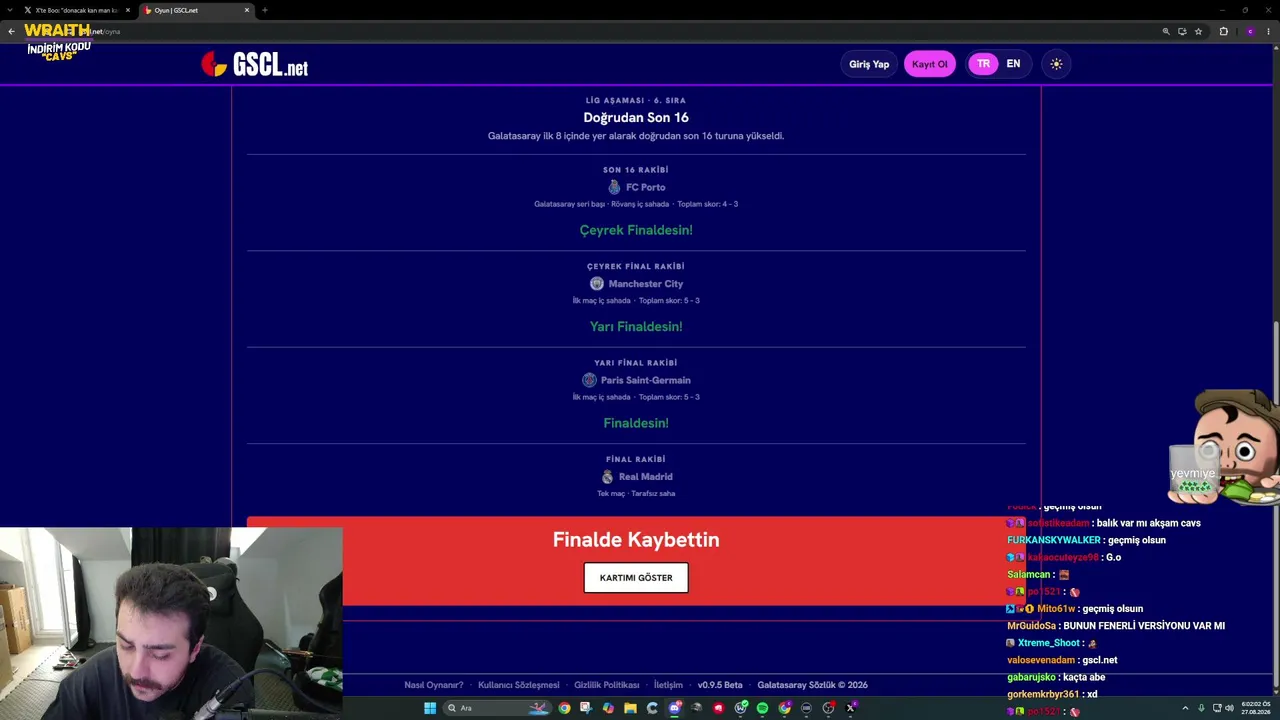Click the FC Porto opponent name
Image resolution: width=1280 pixels, height=720 pixels.
[645, 187]
